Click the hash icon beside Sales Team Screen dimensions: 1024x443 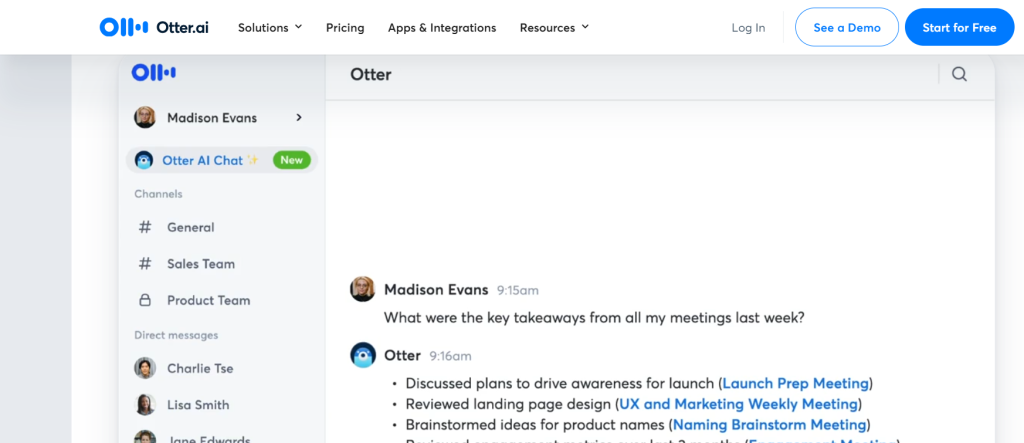(x=145, y=264)
